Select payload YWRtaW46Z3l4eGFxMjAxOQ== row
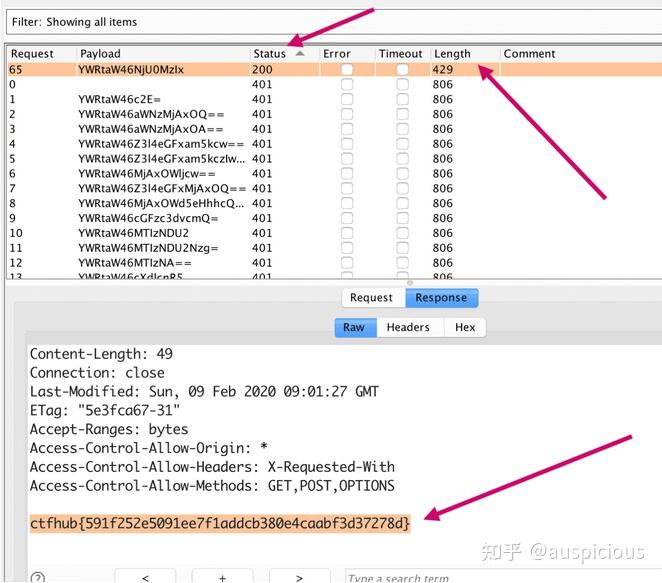The height and width of the screenshot is (583, 662). pyautogui.click(x=162, y=188)
